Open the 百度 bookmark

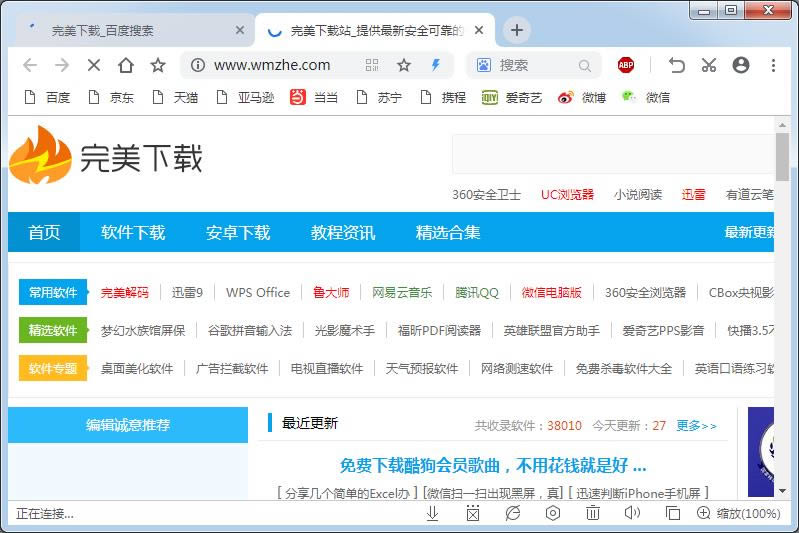pos(47,97)
